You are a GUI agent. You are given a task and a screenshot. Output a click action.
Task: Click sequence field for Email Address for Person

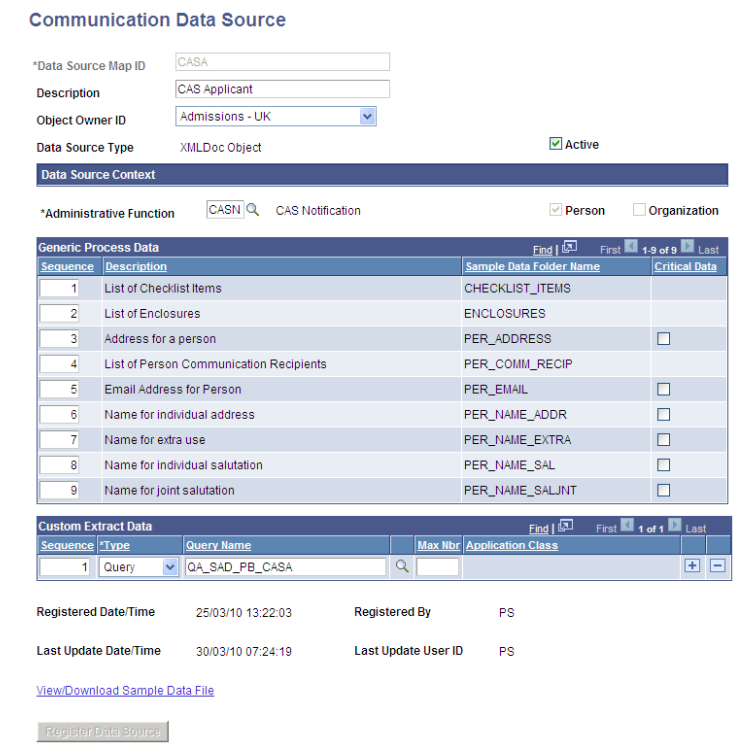[x=59, y=390]
